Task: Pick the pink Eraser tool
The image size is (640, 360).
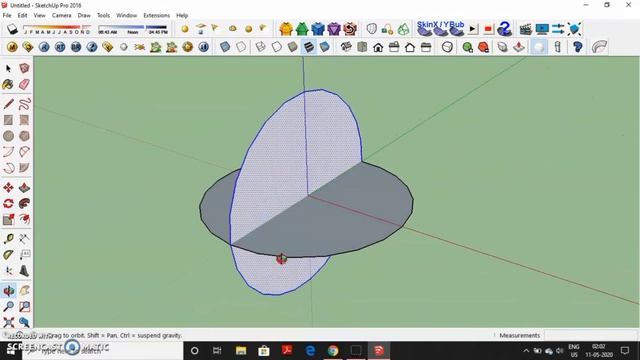Action: (x=24, y=84)
